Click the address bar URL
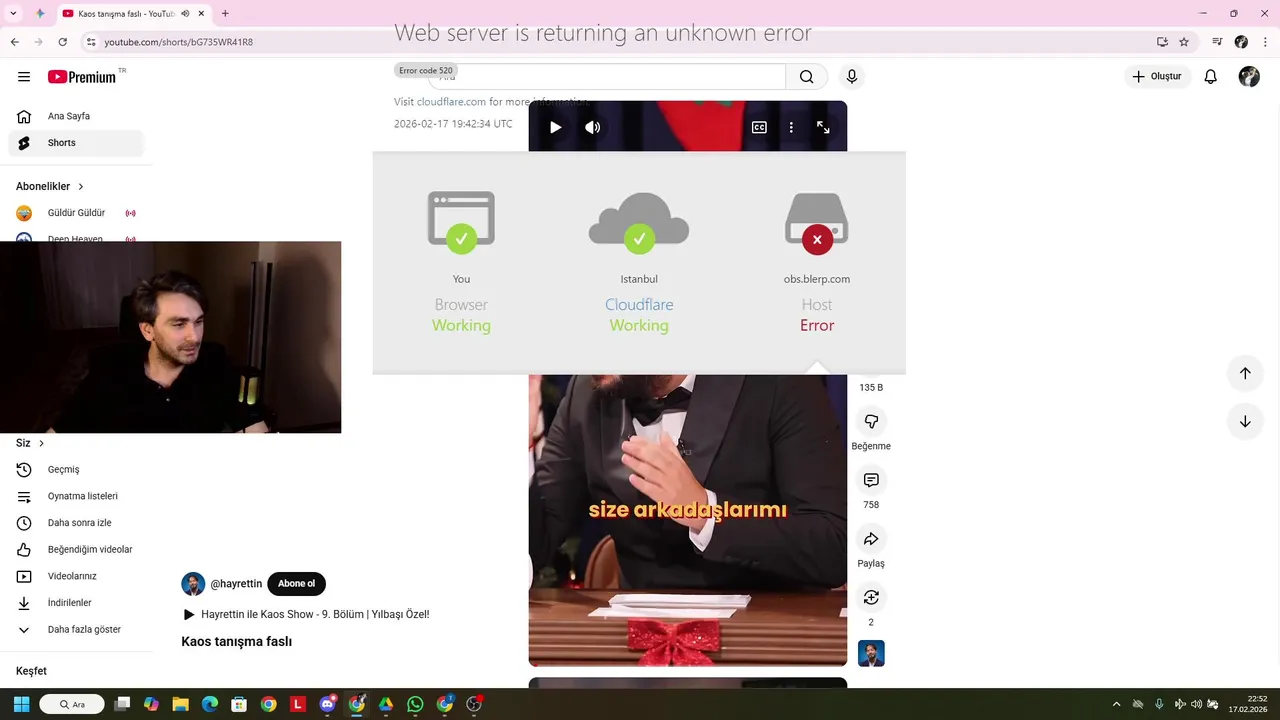1280x720 pixels. pos(179,42)
